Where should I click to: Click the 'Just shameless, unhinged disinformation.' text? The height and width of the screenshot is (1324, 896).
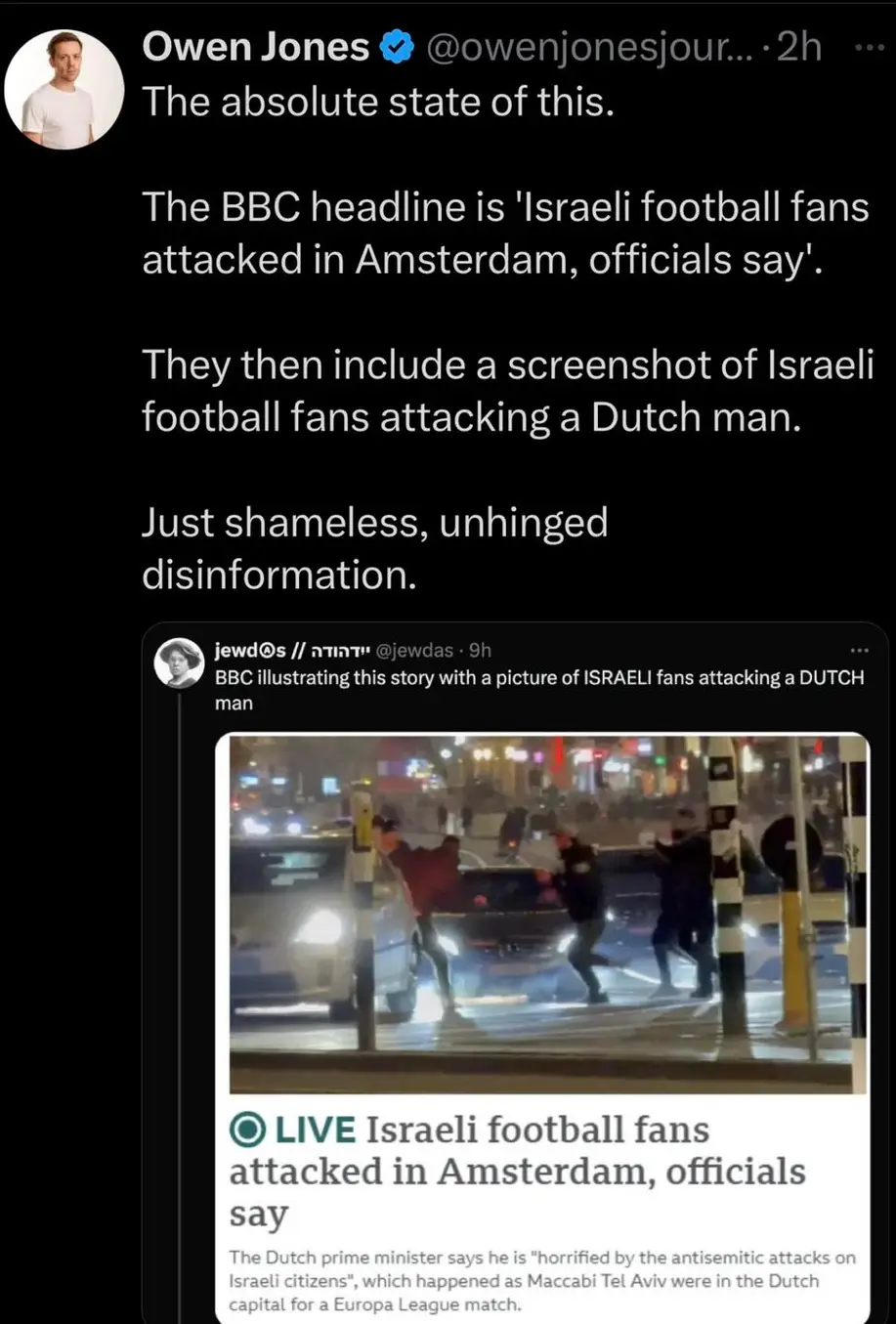pos(375,548)
